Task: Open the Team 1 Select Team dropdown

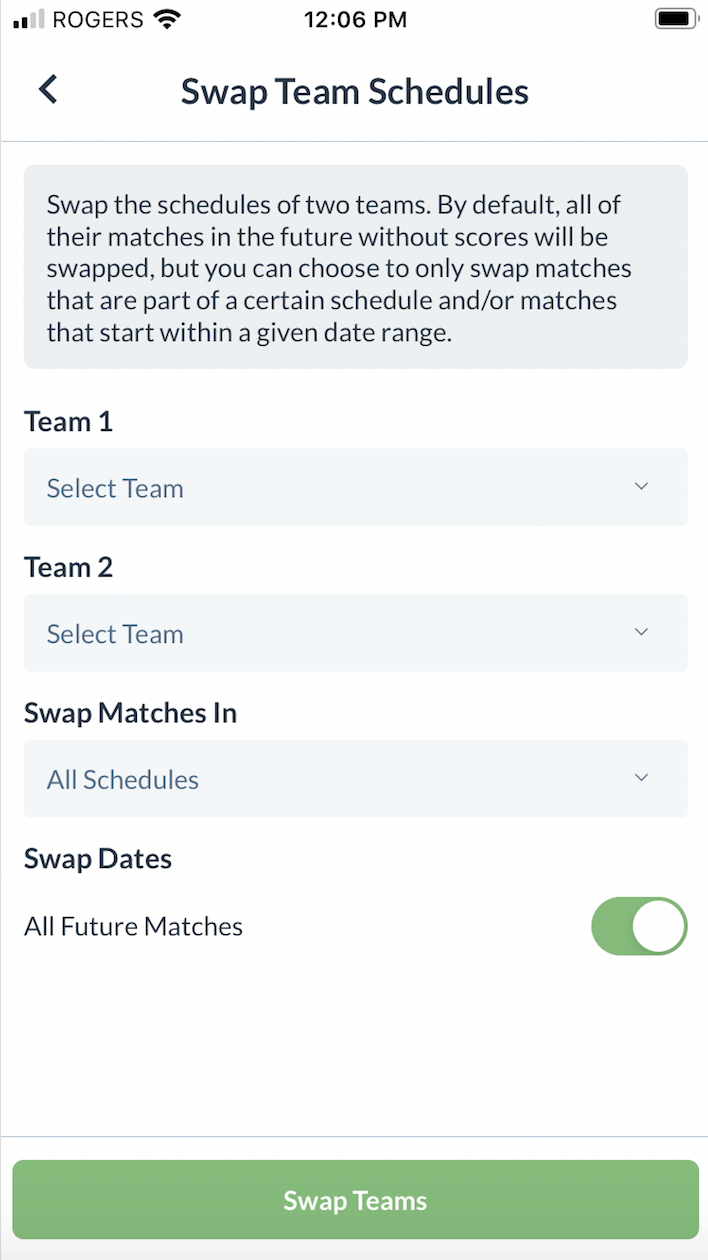Action: click(355, 488)
